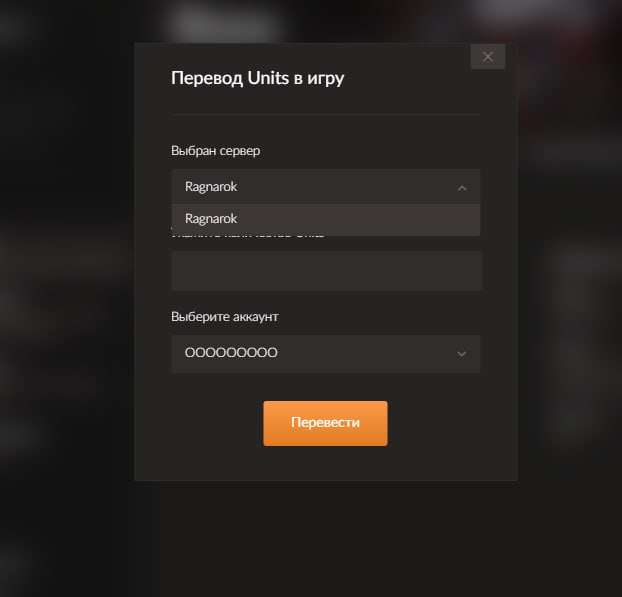The image size is (622, 597).
Task: Click the blurred backdrop right of the dialog
Action: click(x=570, y=278)
